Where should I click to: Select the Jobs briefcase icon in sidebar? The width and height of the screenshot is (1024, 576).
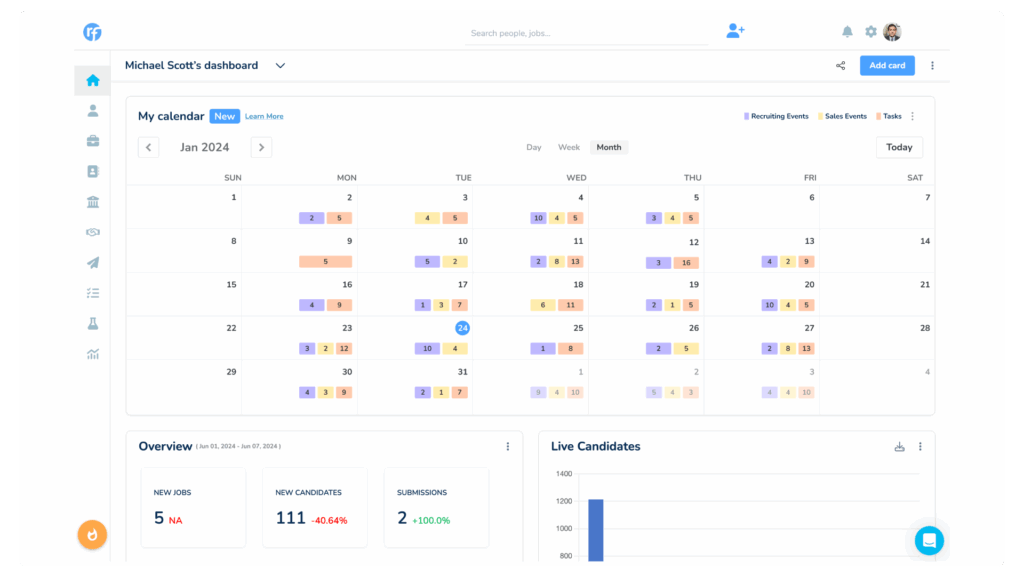pos(92,141)
